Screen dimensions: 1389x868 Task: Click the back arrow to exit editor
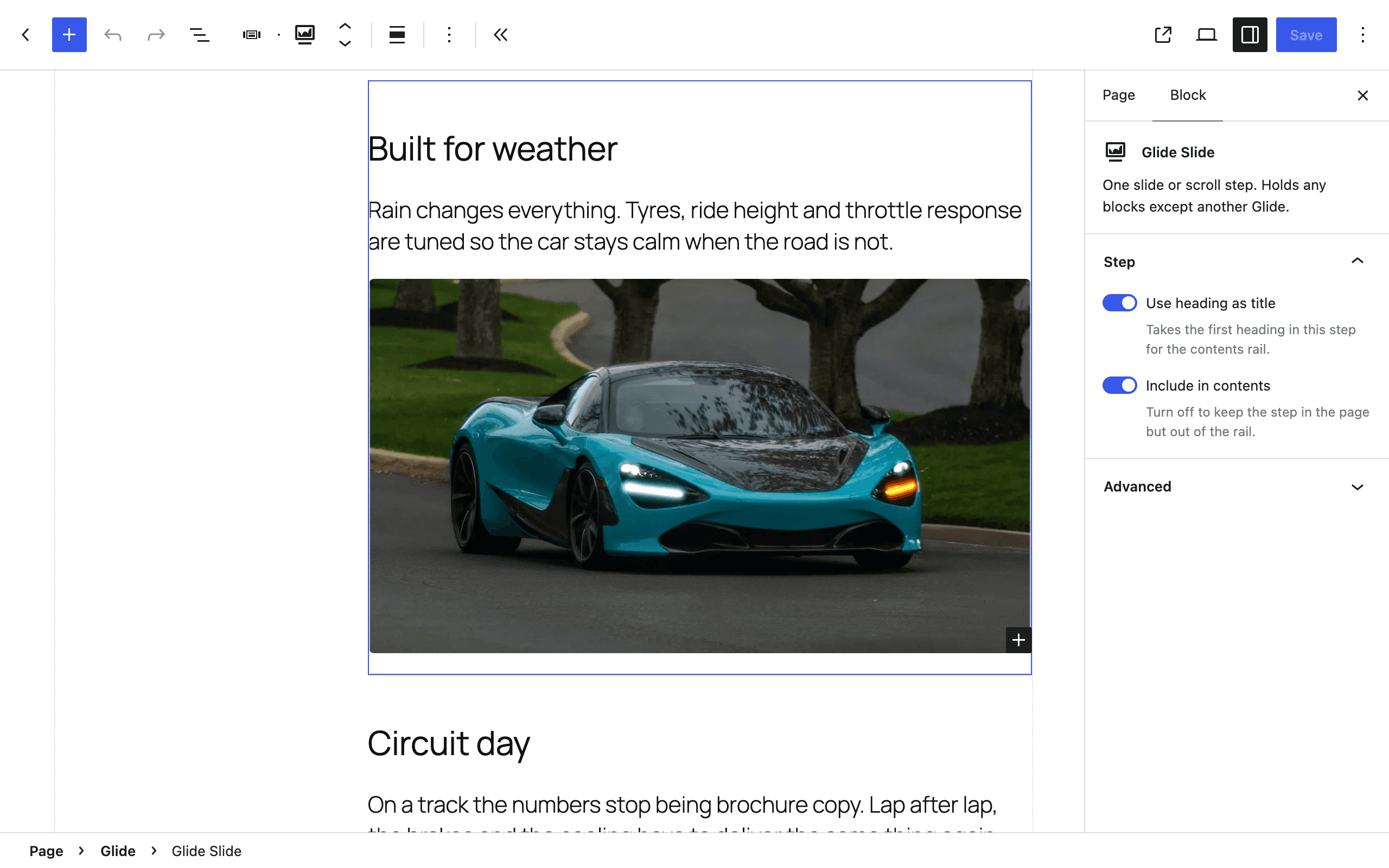(x=26, y=34)
